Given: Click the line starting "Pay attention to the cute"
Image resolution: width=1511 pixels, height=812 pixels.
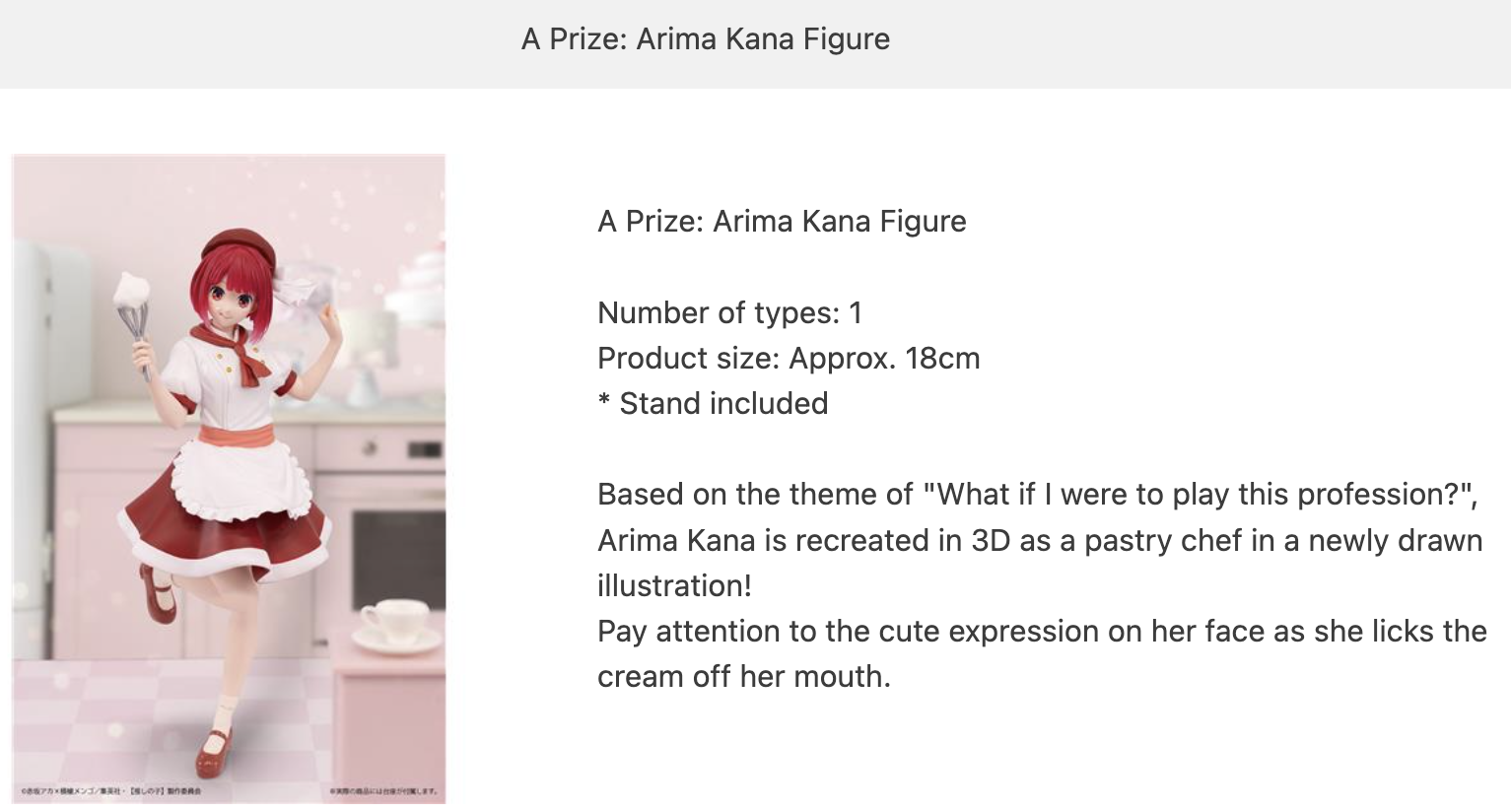Looking at the screenshot, I should click(1042, 631).
